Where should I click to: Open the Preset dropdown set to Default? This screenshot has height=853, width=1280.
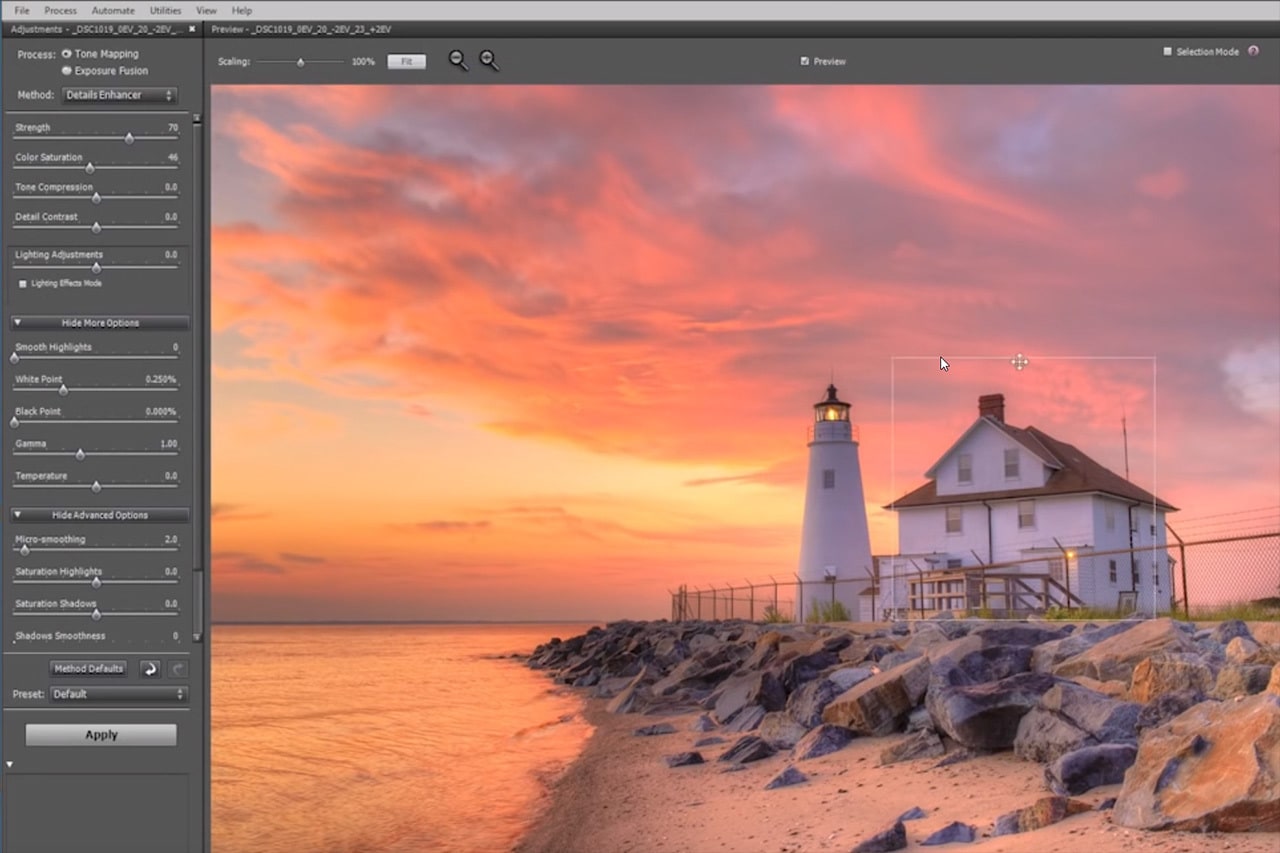click(x=118, y=694)
